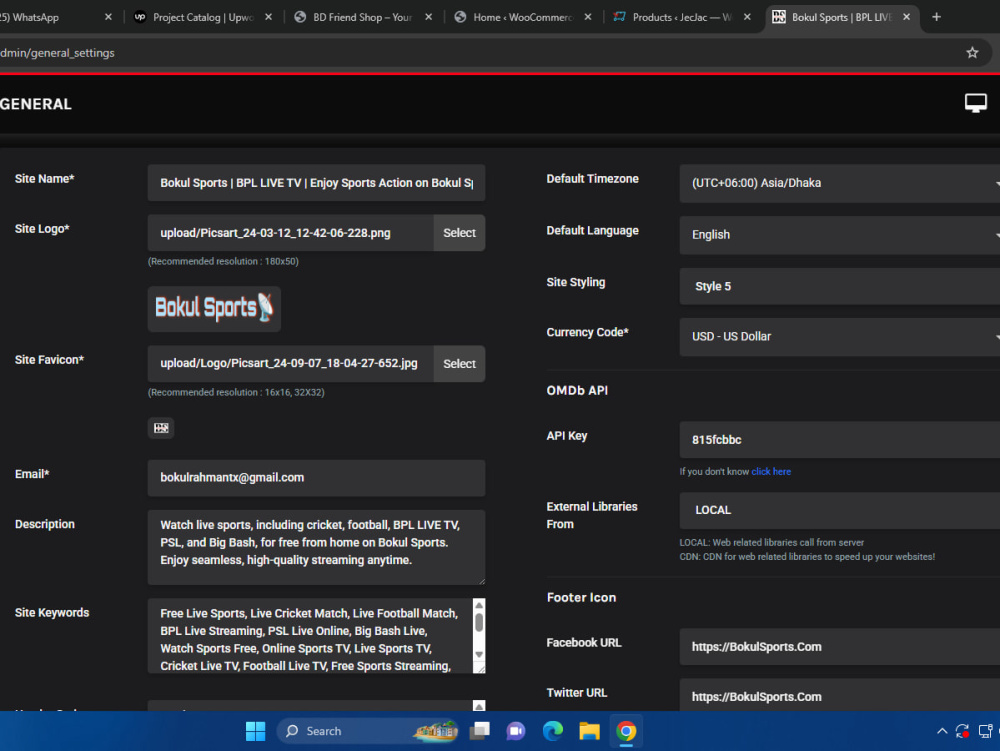Close the Bokul Sports tab
Viewport: 1000px width, 751px height.
coord(906,17)
